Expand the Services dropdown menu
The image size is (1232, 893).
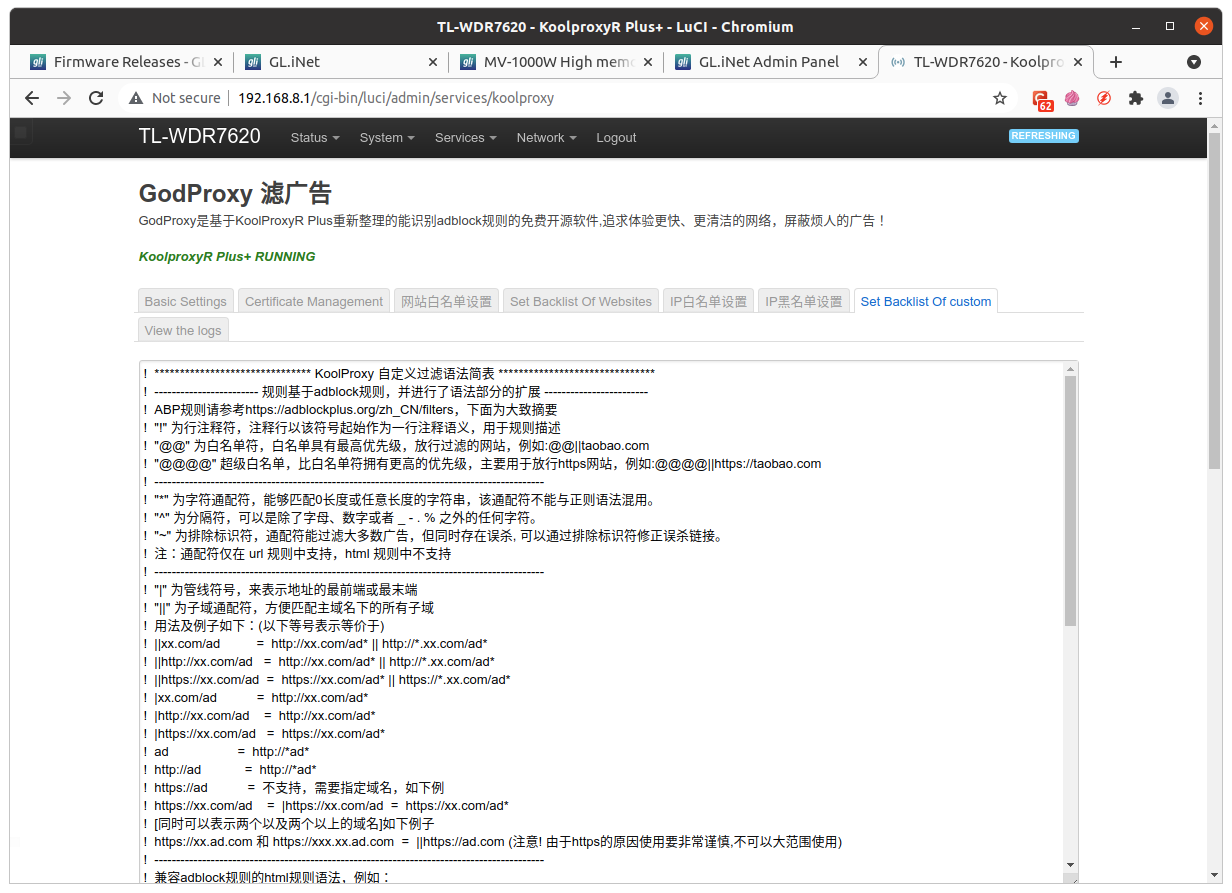coord(466,138)
